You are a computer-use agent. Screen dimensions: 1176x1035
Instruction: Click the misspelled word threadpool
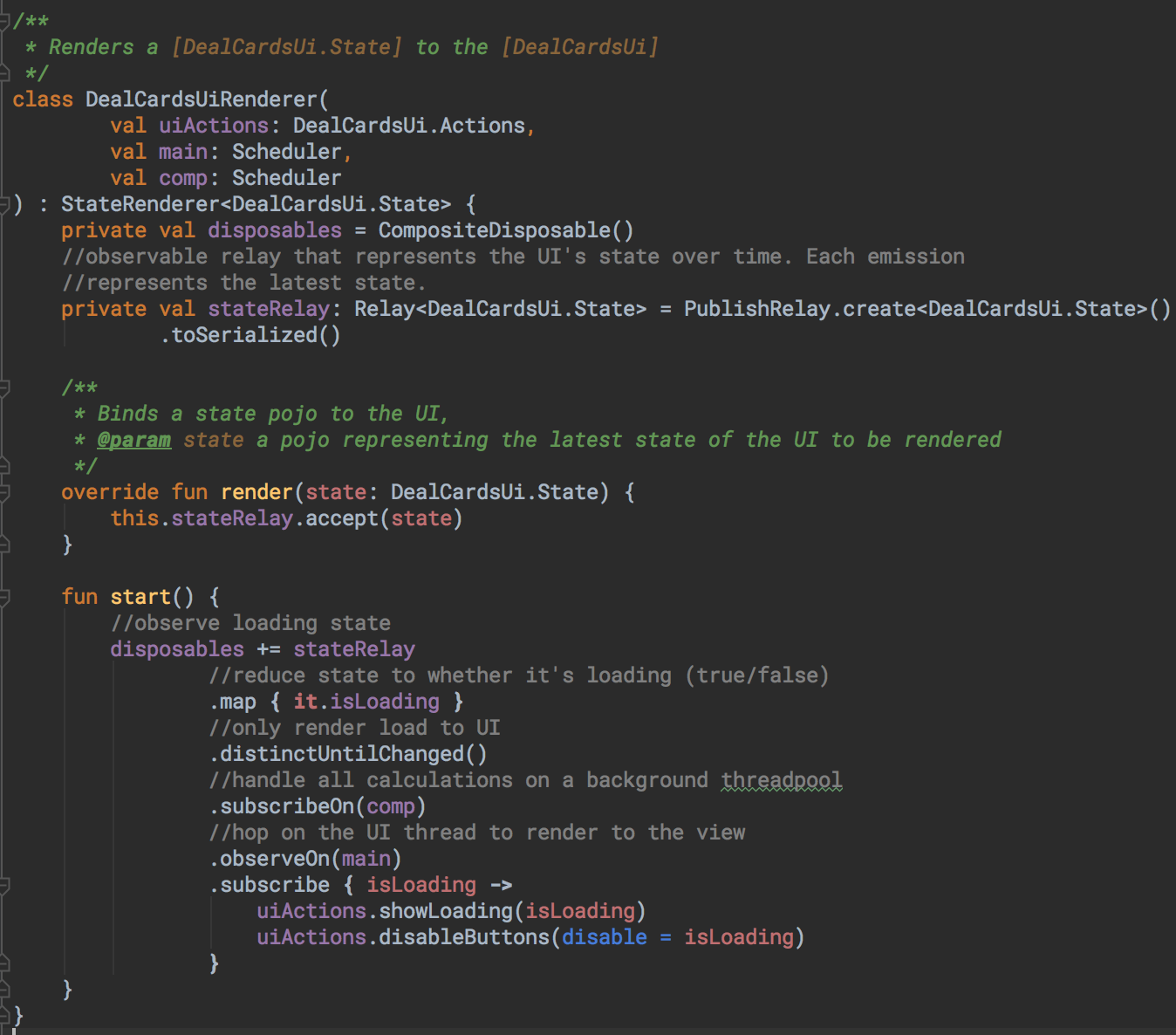coord(780,779)
